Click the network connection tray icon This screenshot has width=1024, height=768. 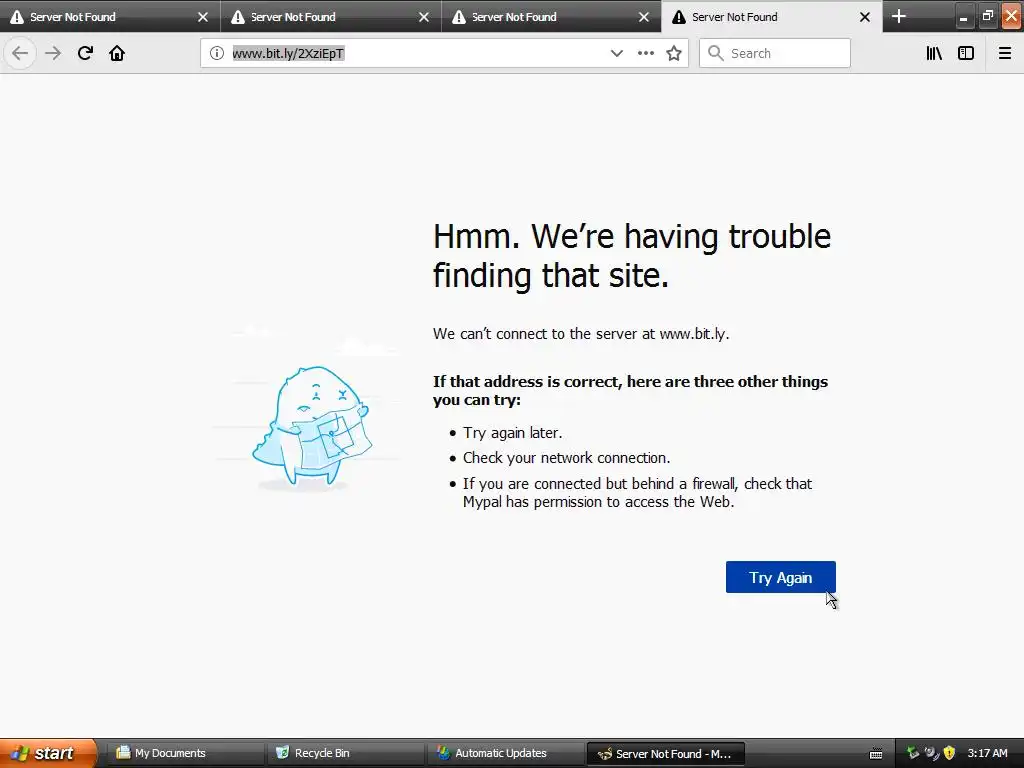pos(932,753)
